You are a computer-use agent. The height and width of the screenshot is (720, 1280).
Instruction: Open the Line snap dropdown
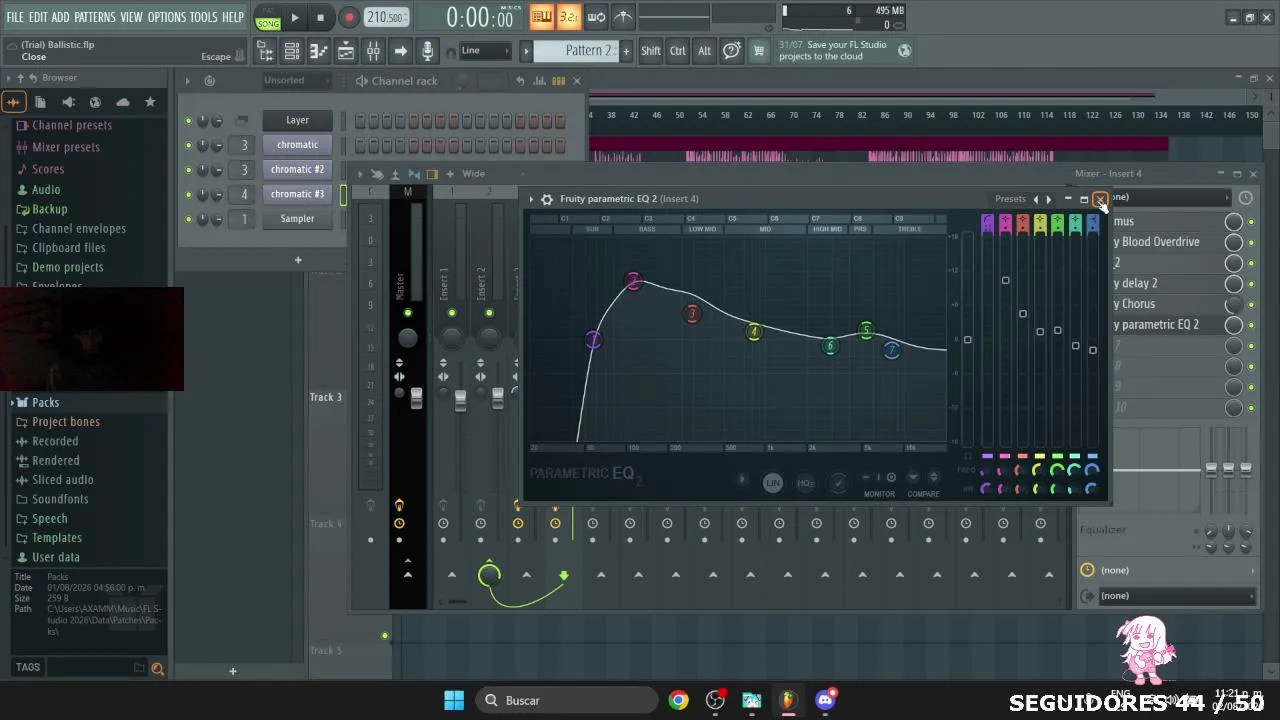click(485, 51)
